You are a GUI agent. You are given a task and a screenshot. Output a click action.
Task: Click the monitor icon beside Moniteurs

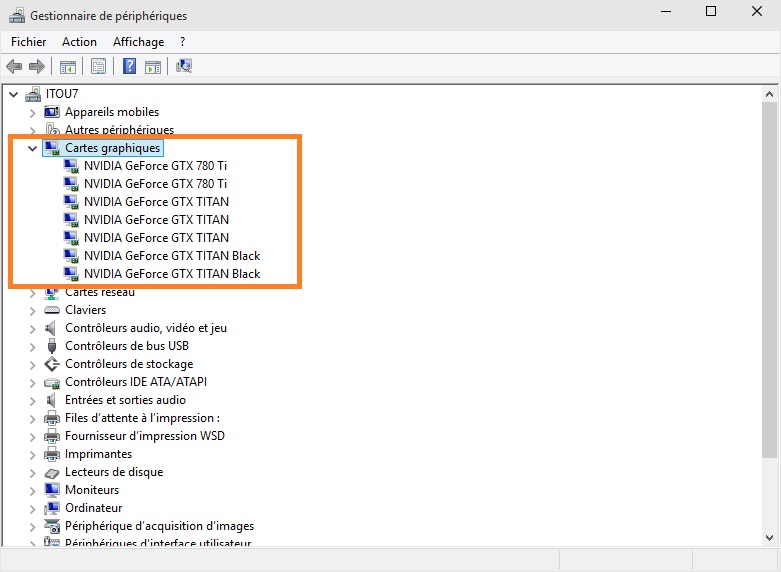[52, 490]
